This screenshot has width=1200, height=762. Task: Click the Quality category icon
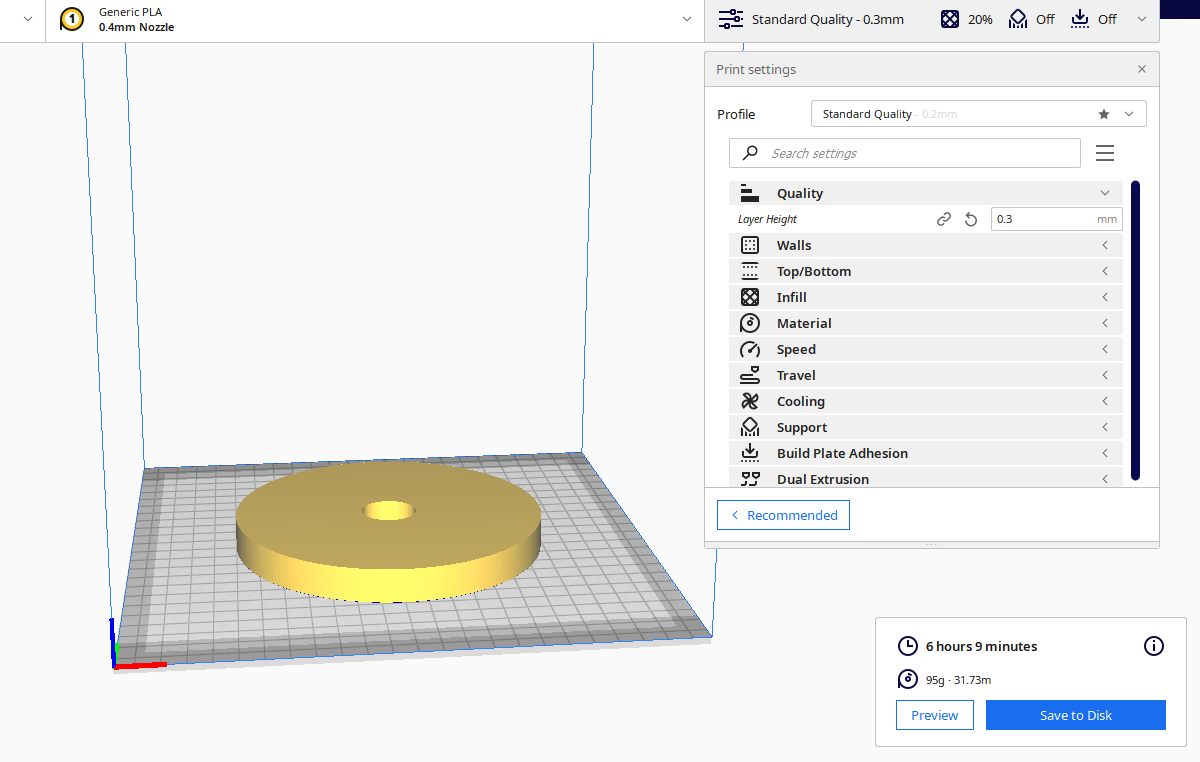pos(750,193)
